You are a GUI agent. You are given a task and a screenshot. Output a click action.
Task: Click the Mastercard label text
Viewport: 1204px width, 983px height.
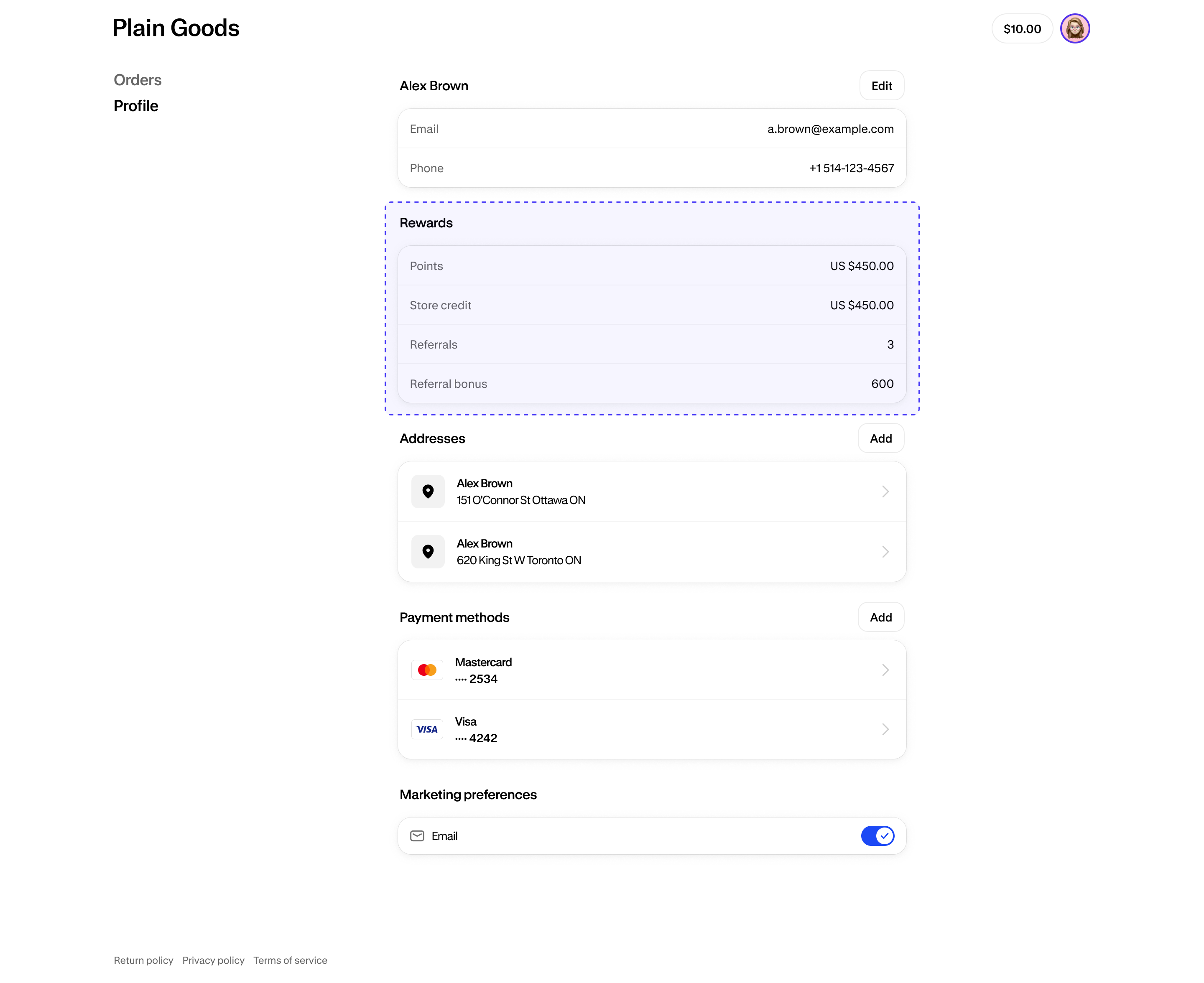pos(483,662)
